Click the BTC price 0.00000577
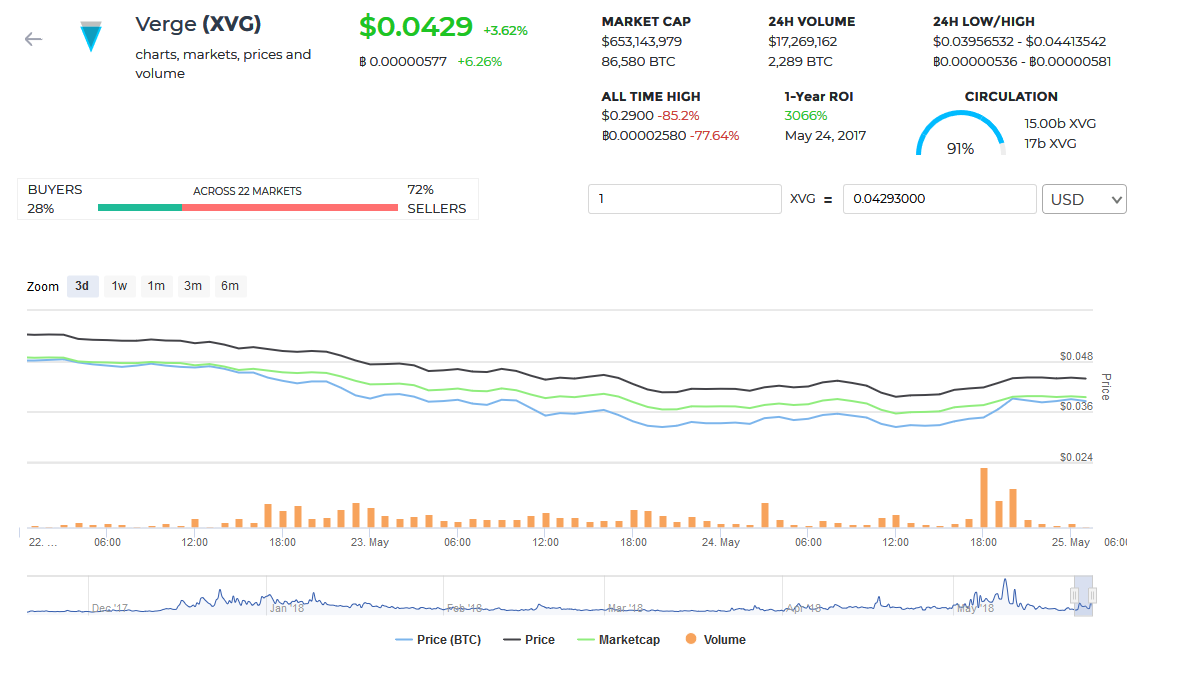 (x=403, y=62)
